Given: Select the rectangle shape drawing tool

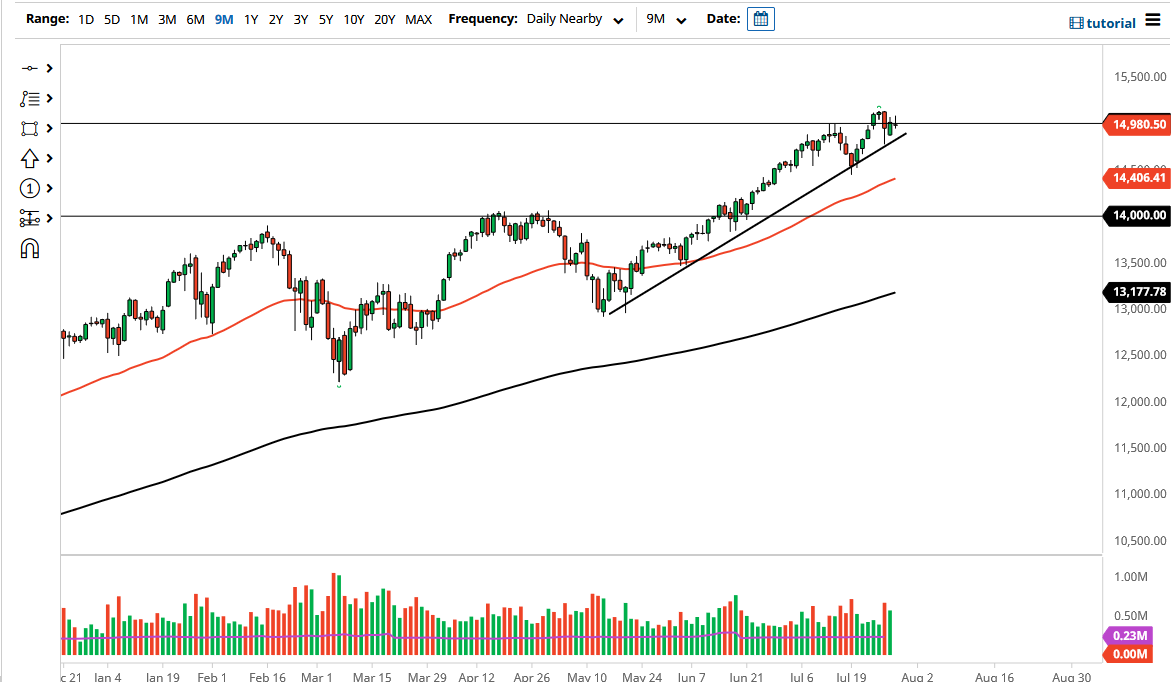Looking at the screenshot, I should pyautogui.click(x=30, y=128).
